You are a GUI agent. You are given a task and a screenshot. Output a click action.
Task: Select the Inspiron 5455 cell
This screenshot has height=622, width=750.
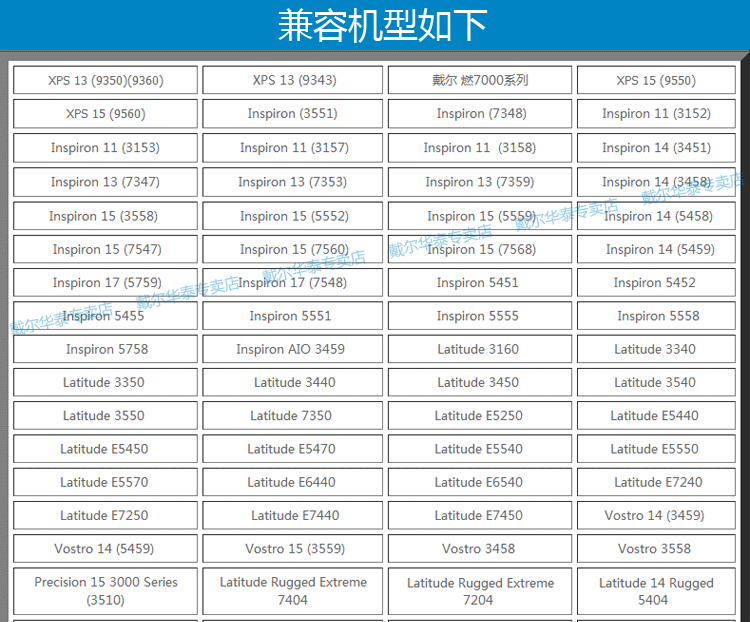[105, 315]
